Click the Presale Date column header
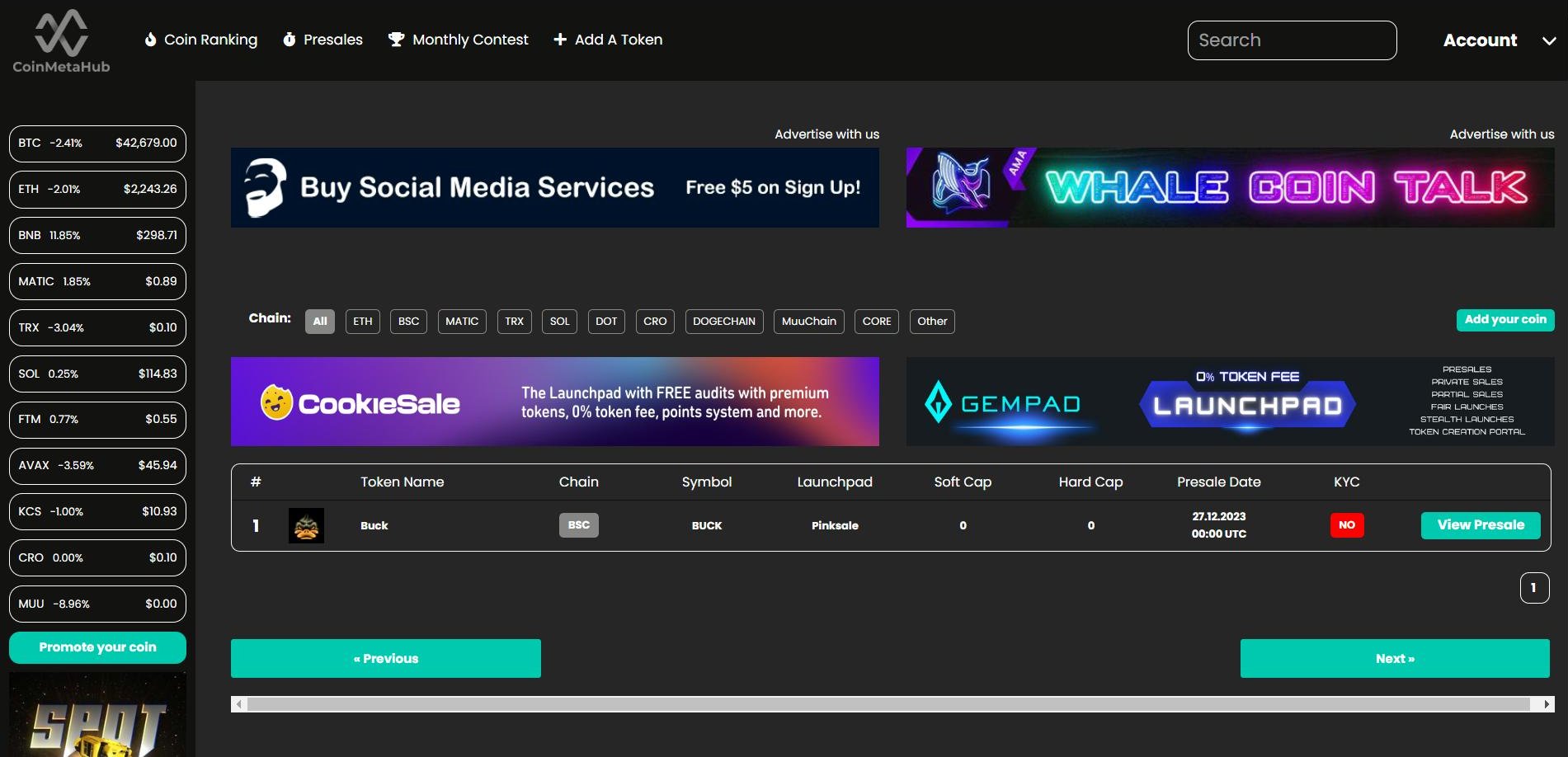Viewport: 1568px width, 757px height. point(1219,482)
